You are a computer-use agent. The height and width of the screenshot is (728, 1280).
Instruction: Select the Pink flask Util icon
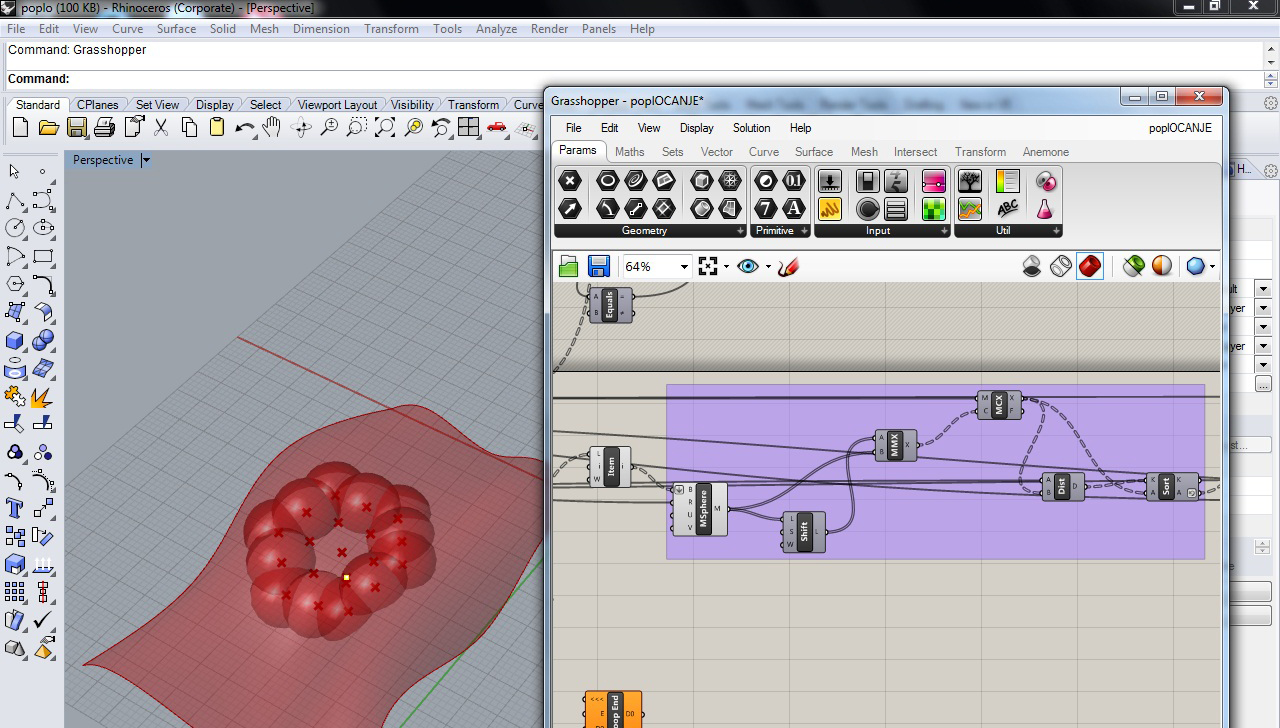[x=1045, y=208]
